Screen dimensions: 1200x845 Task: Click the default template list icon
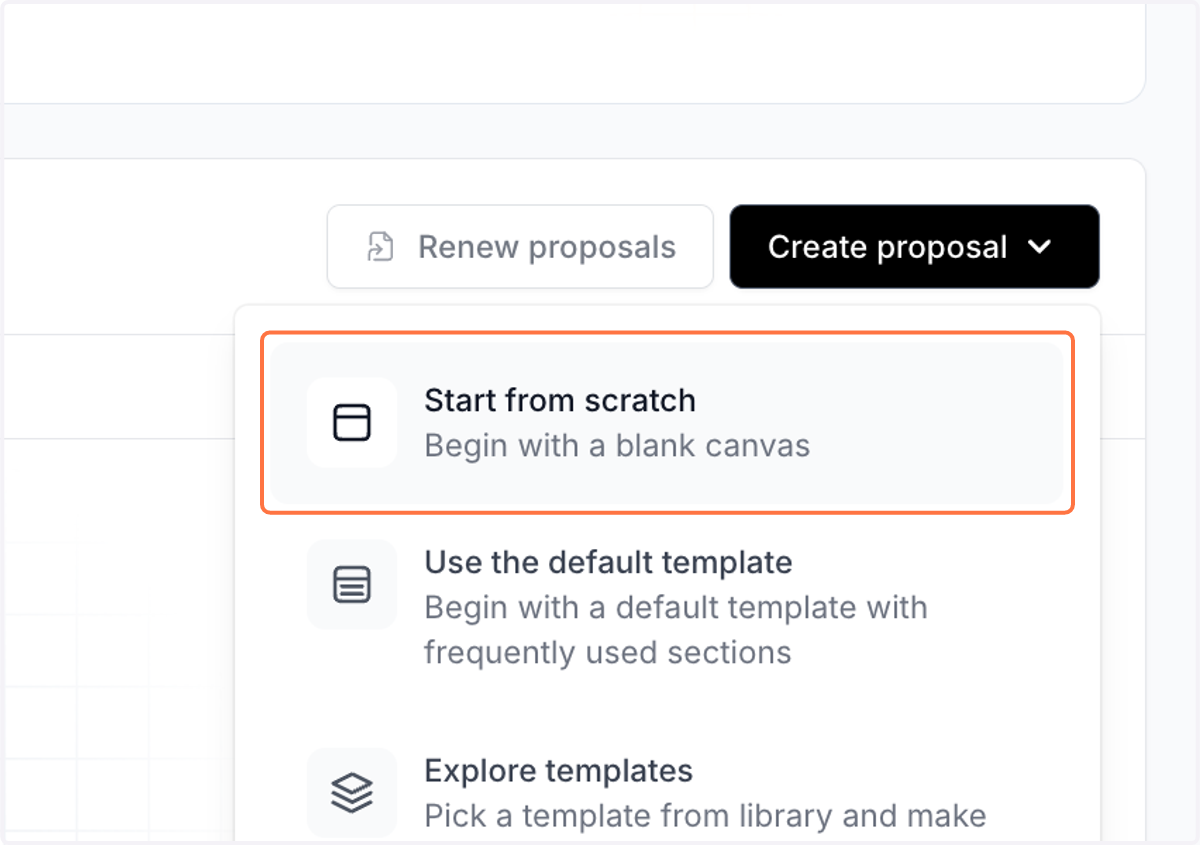pos(352,584)
